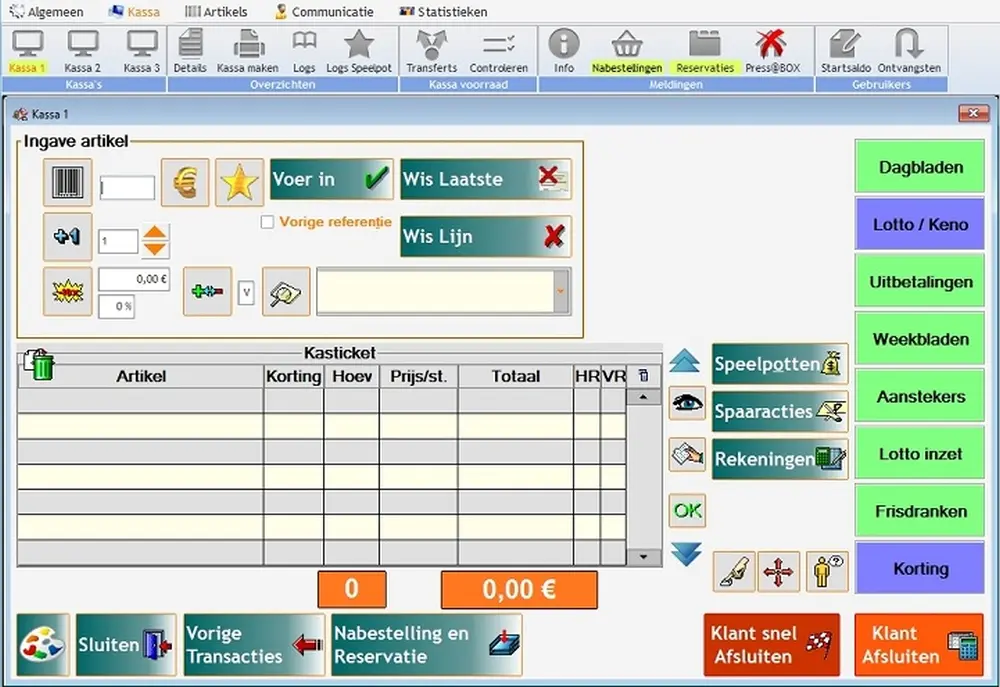Click the magnifier article search icon
Screen dimensions: 1000x687
click(286, 292)
